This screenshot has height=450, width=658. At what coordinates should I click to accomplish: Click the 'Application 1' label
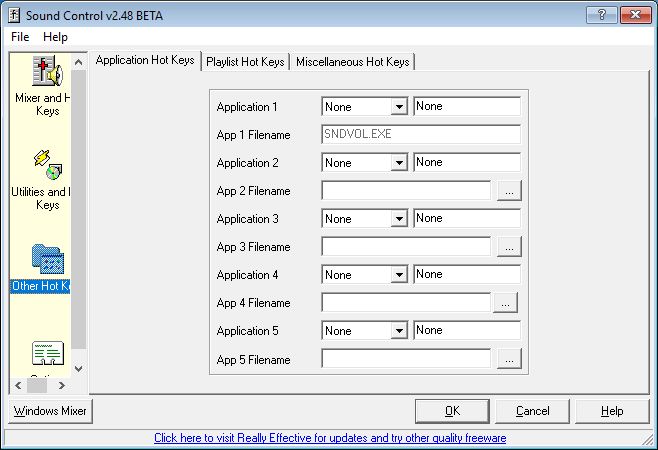247,107
